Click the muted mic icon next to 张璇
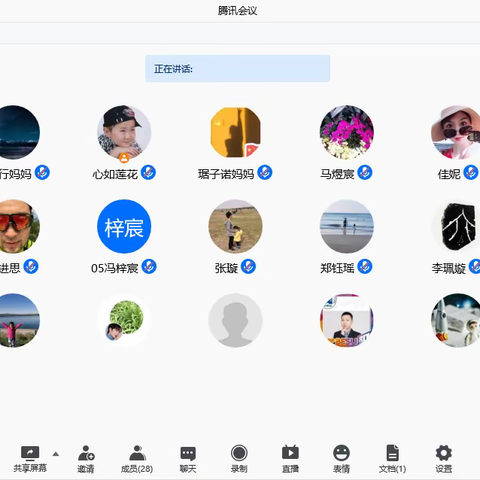Viewport: 480px width, 480px height. 248,267
